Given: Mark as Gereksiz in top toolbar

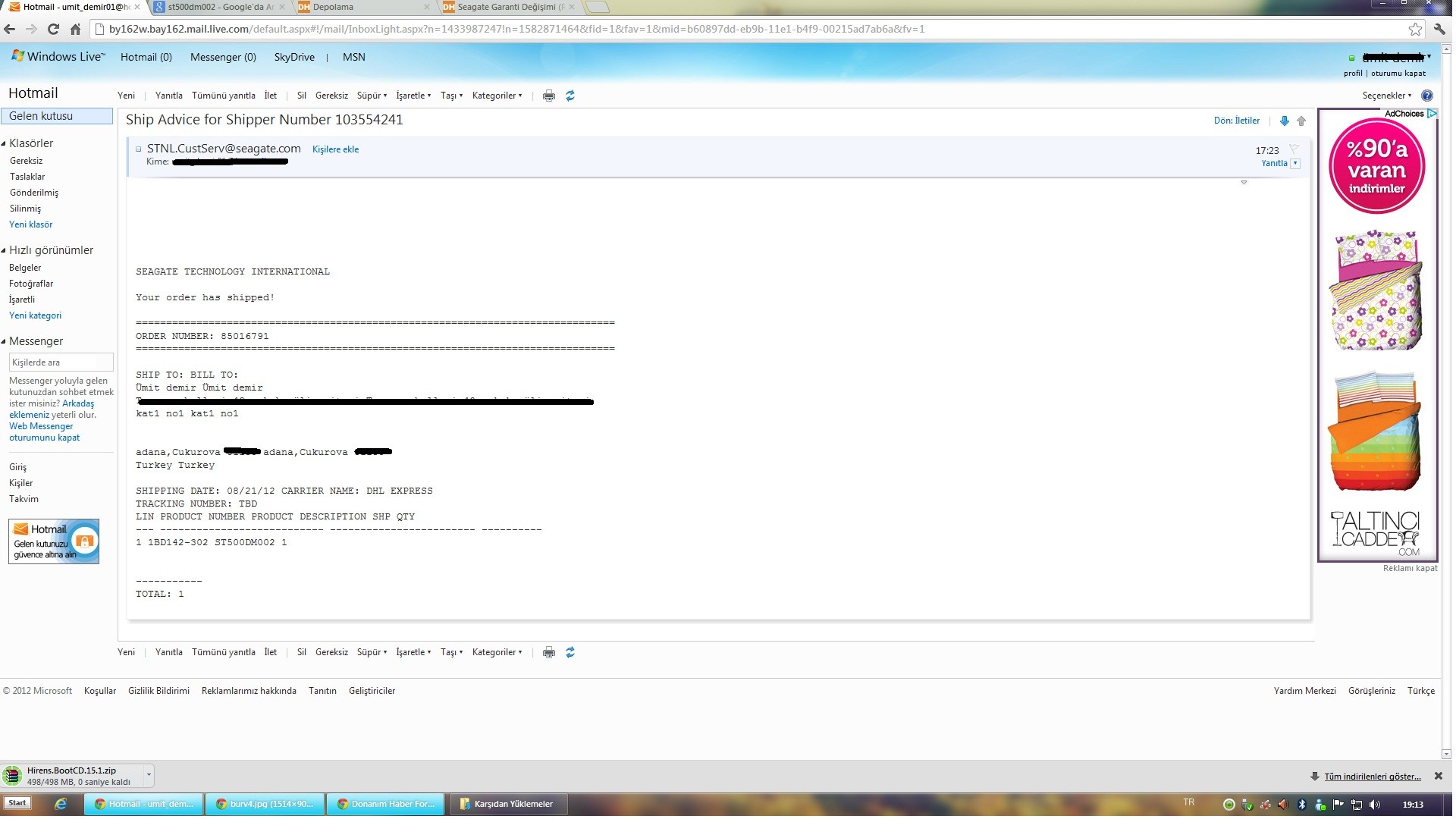Looking at the screenshot, I should pos(333,96).
